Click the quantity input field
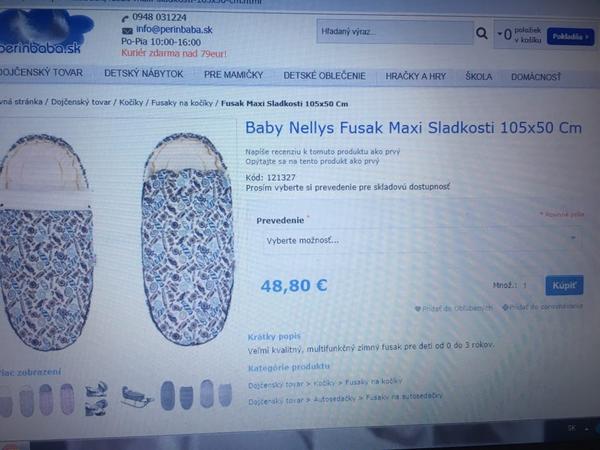600x450 pixels. click(527, 285)
